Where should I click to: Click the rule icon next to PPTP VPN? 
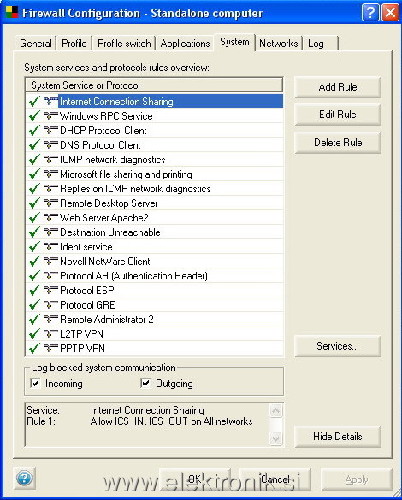[x=51, y=348]
